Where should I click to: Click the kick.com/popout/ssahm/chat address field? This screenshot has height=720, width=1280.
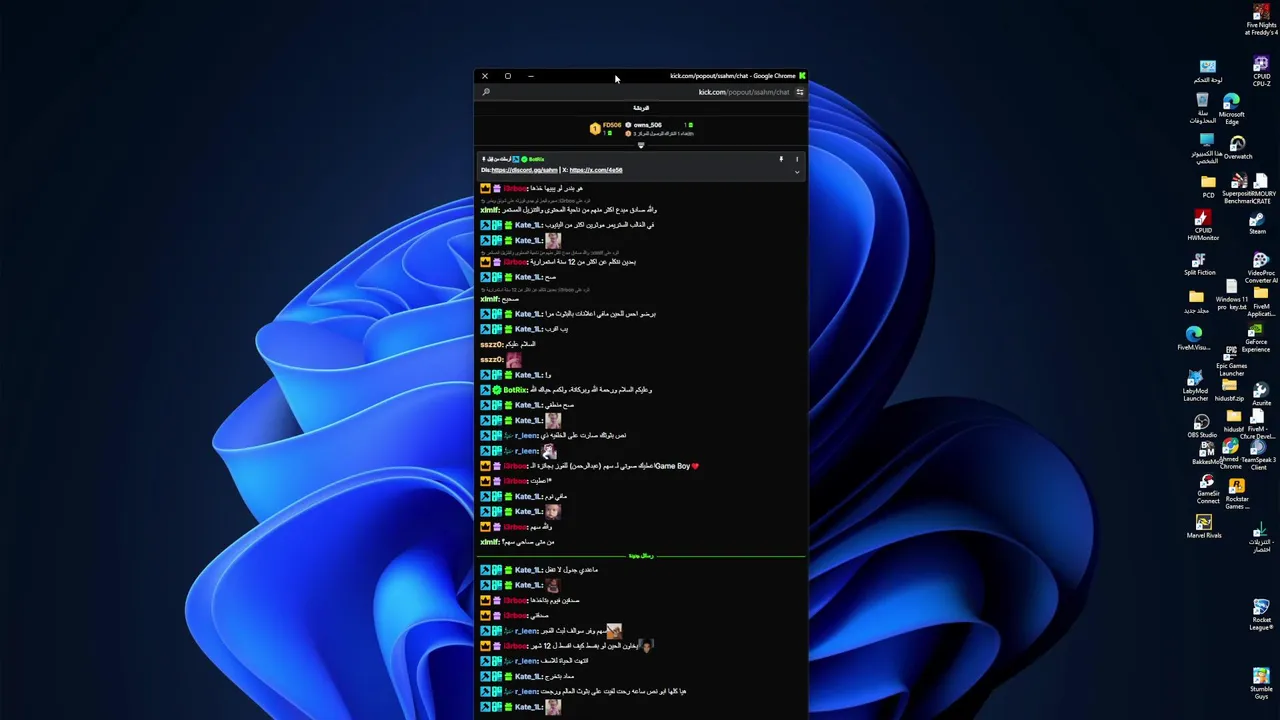(744, 92)
